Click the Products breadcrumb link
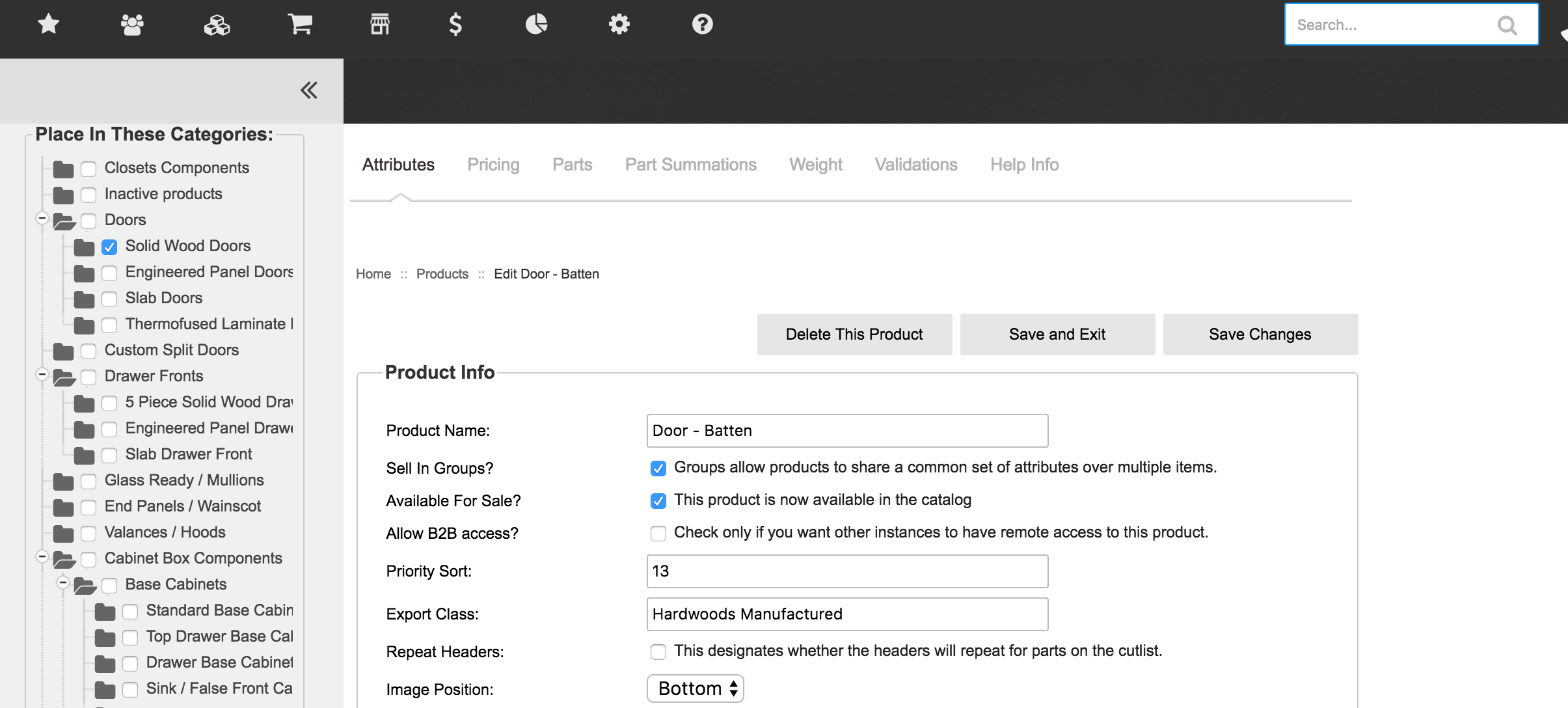Image resolution: width=1568 pixels, height=708 pixels. point(442,274)
